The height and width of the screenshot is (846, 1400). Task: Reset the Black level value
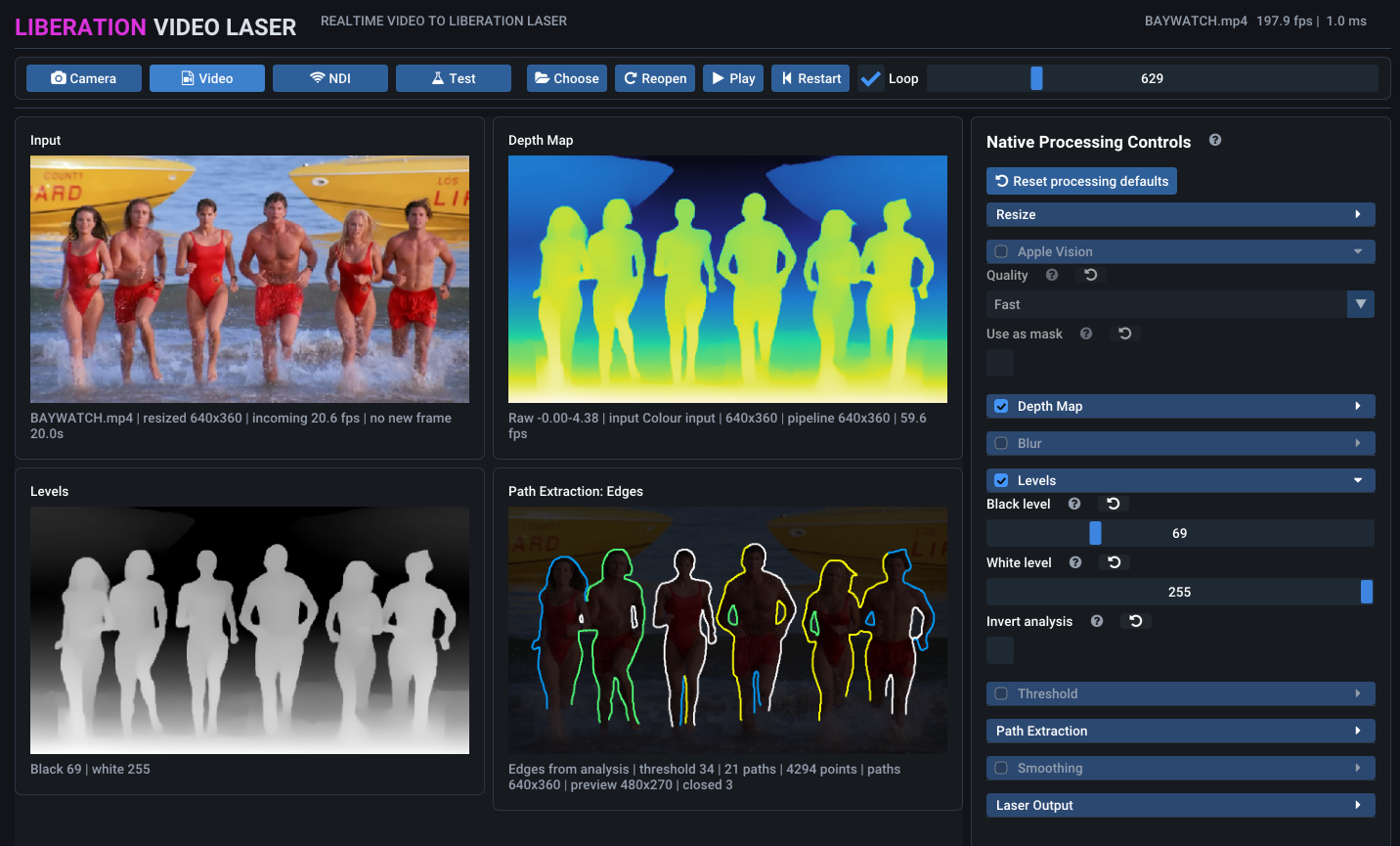(1114, 504)
